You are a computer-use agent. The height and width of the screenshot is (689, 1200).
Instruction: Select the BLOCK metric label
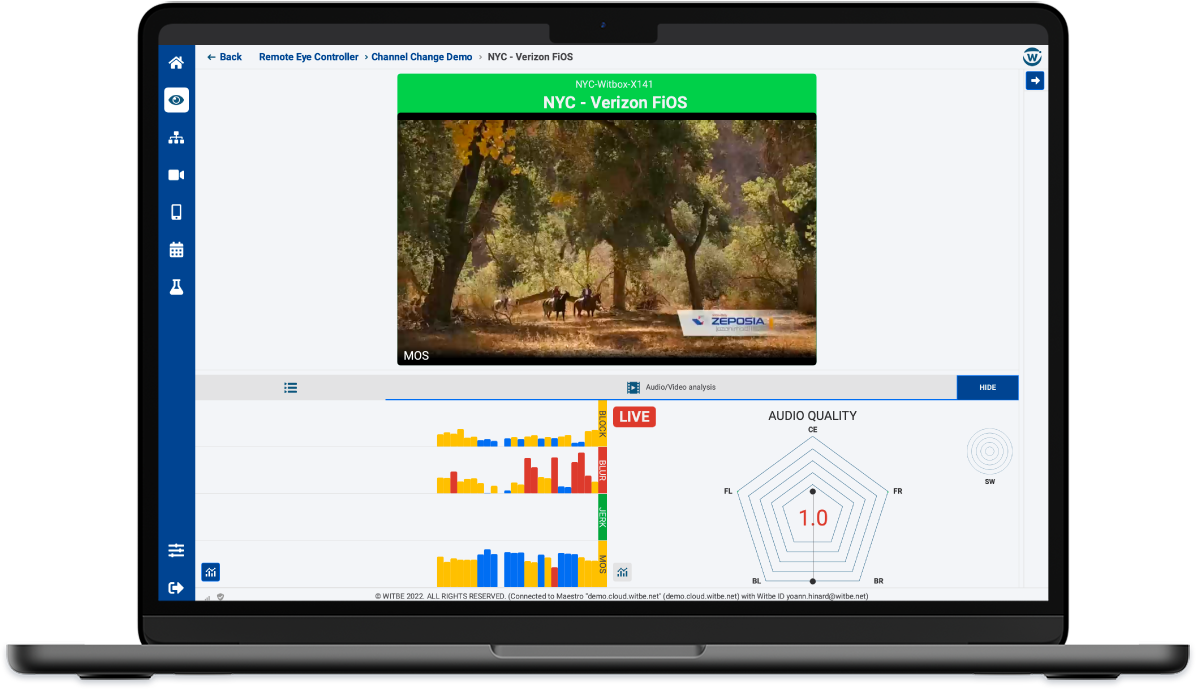pyautogui.click(x=603, y=424)
